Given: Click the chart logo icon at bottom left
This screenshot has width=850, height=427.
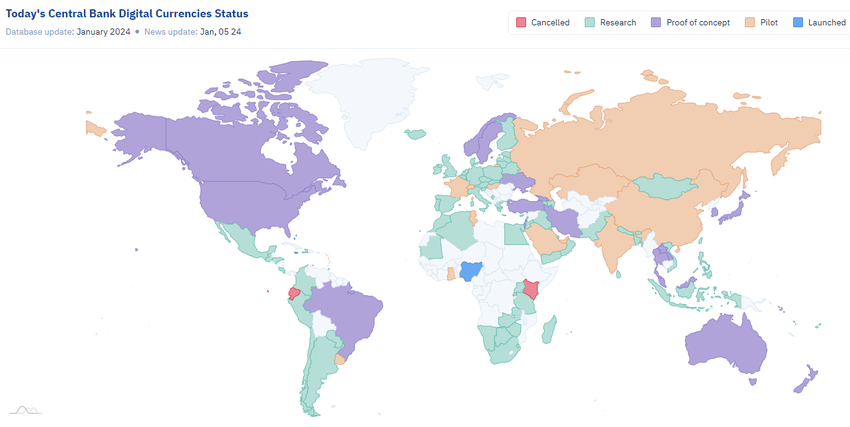Looking at the screenshot, I should 25,409.
